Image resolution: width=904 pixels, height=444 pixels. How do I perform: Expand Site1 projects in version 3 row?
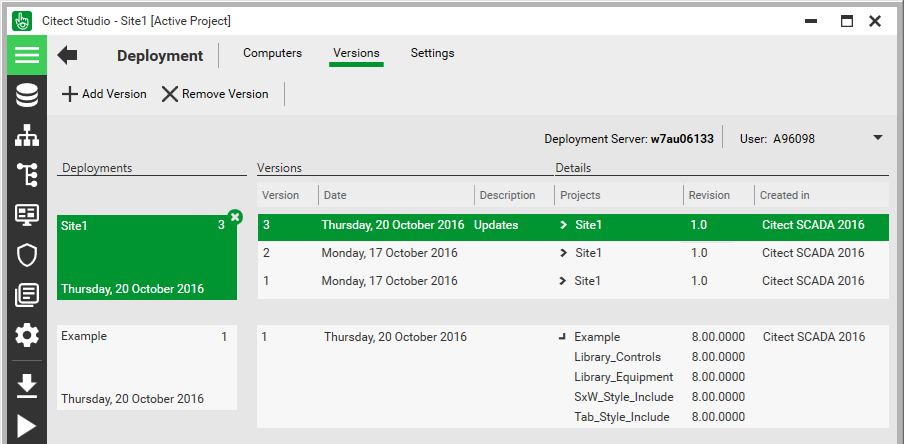click(565, 225)
